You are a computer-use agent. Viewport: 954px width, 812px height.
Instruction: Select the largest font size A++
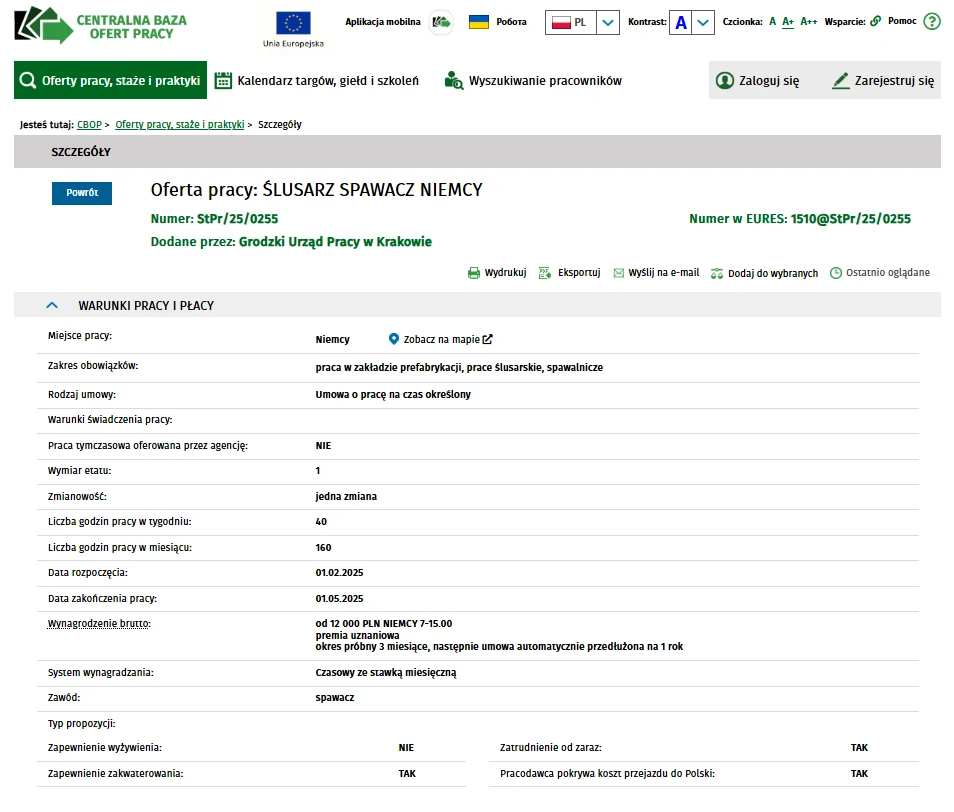(x=808, y=21)
